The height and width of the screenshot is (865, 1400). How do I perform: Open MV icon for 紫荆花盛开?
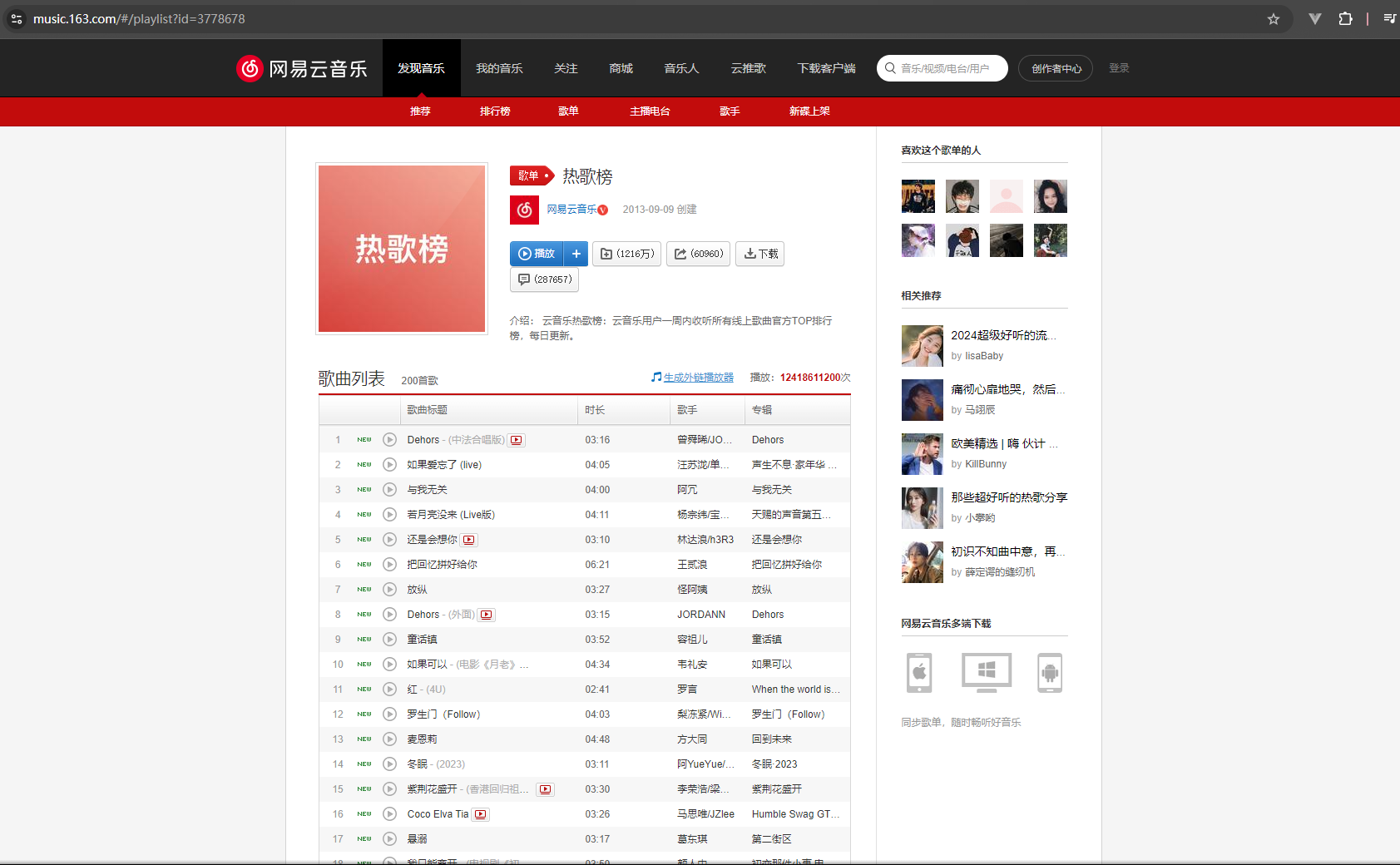545,789
